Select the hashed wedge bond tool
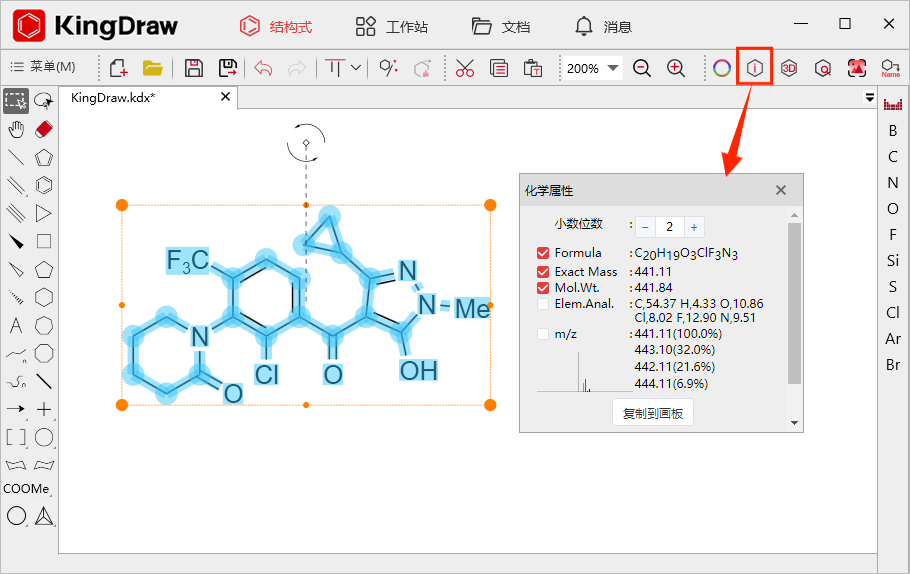Screen dimensions: 910x574 [x=16, y=298]
